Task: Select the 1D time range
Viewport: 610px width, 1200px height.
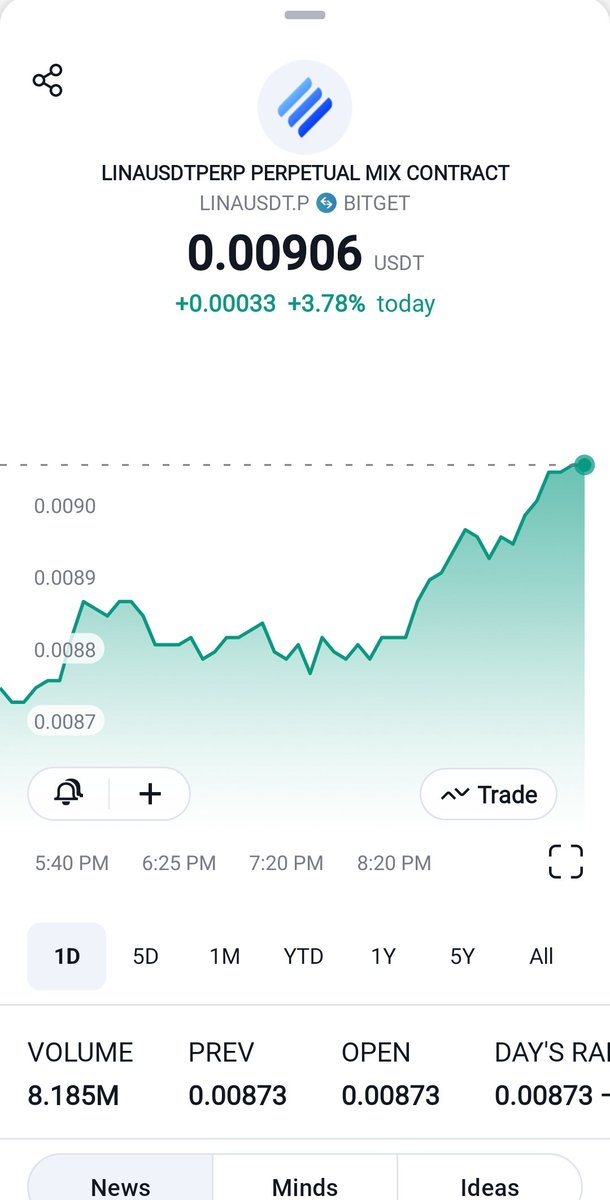Action: point(67,956)
